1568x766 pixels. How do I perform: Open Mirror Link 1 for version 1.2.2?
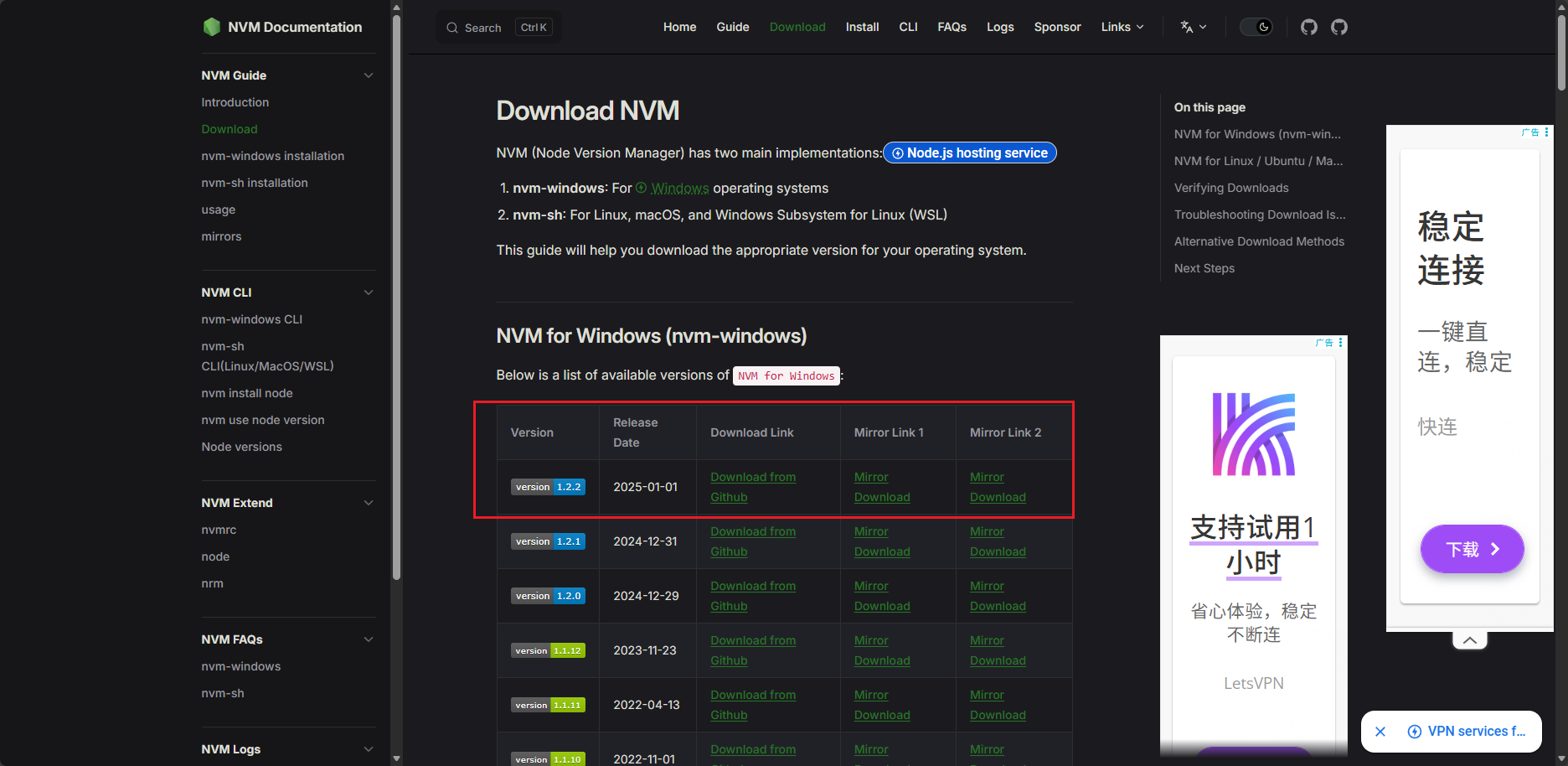882,487
